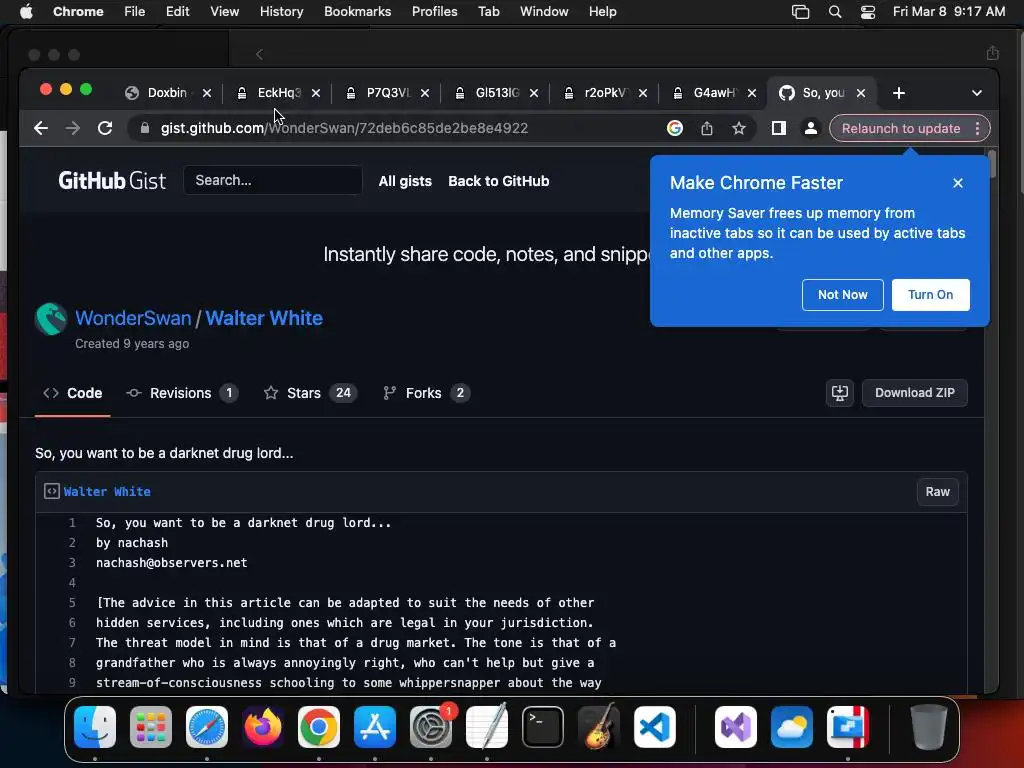
Task: Click Walter White file name link
Action: click(x=107, y=492)
